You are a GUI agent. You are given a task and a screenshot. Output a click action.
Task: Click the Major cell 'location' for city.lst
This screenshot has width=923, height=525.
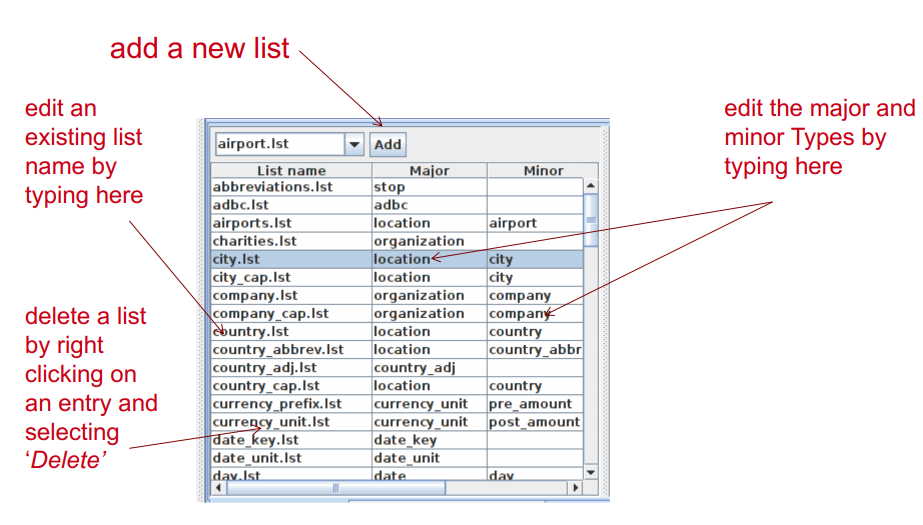click(x=402, y=259)
